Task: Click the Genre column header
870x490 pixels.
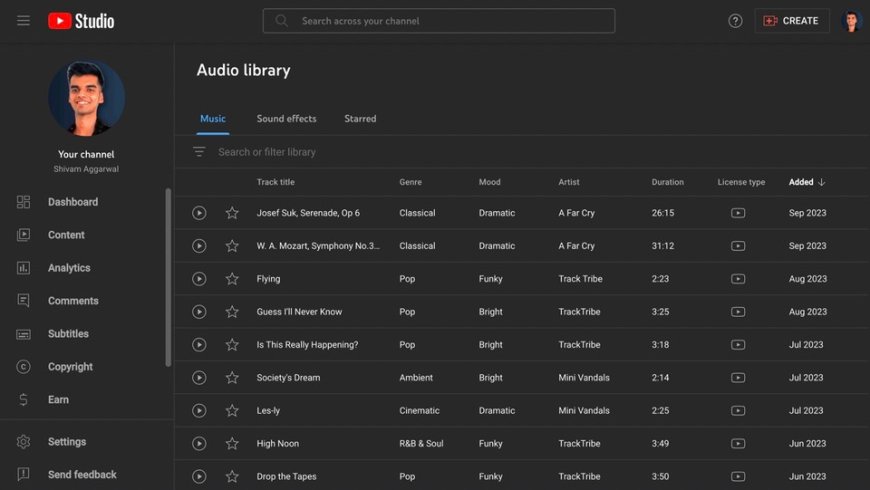Action: pos(411,182)
